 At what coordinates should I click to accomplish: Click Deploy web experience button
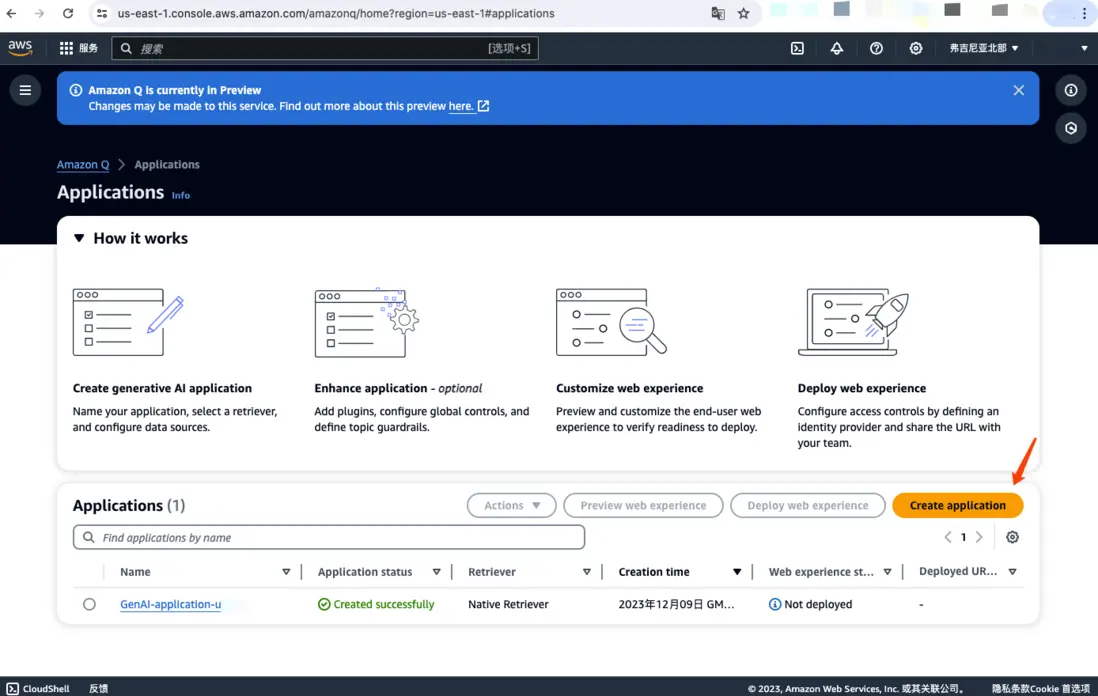807,506
